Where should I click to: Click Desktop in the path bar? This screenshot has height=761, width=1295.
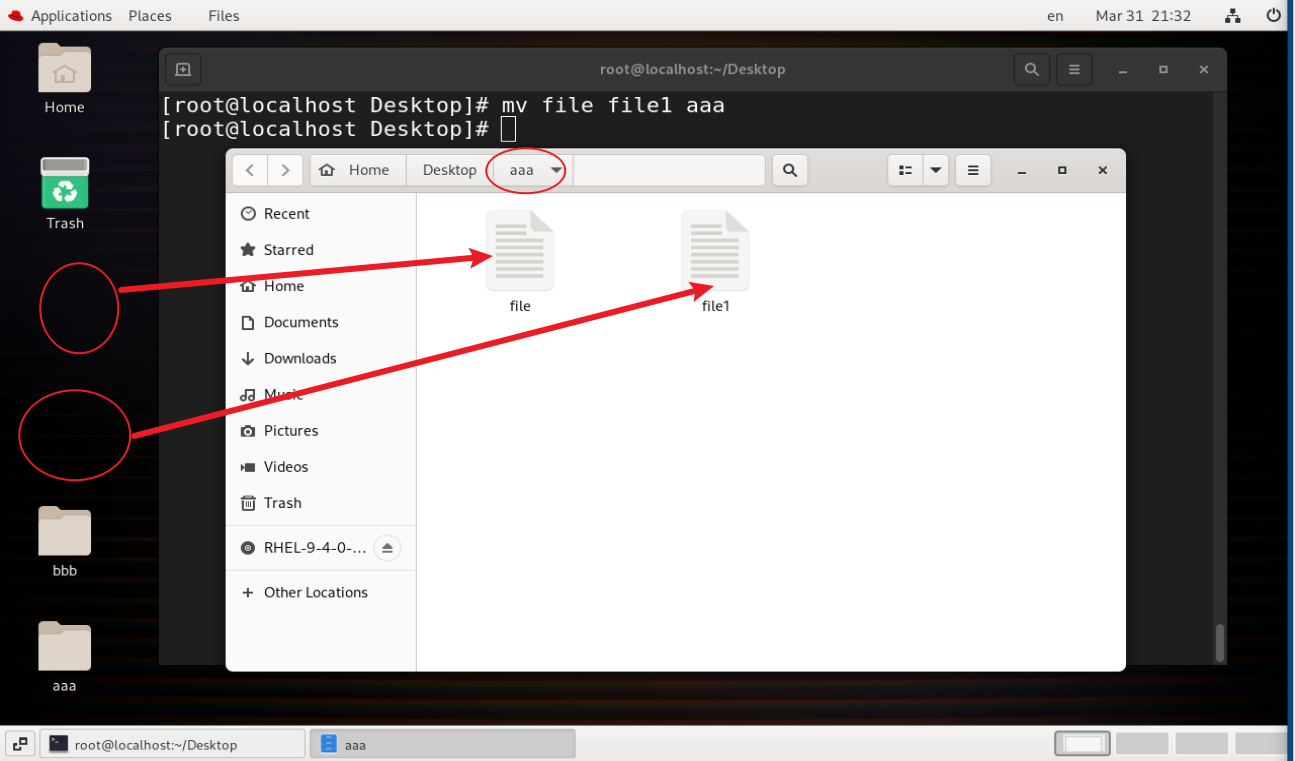(x=449, y=170)
